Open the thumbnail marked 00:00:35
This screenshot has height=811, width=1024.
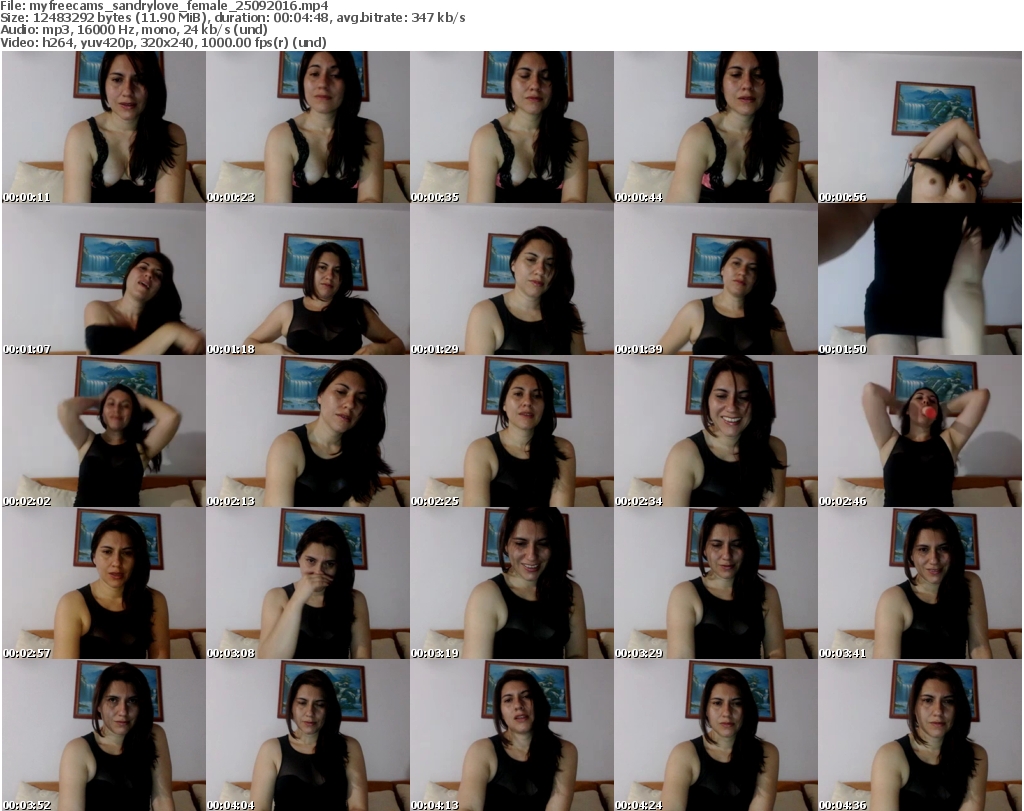tap(511, 128)
